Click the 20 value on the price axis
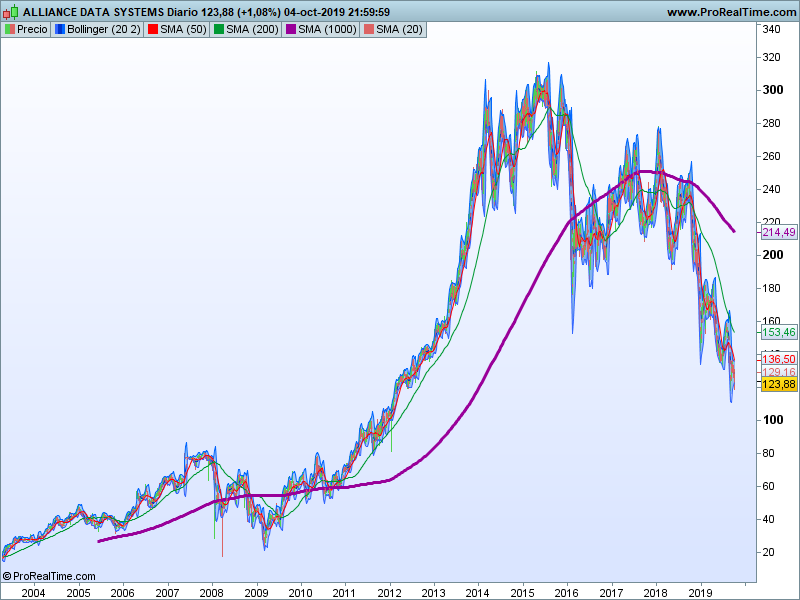Viewport: 800px width, 600px height. click(768, 552)
